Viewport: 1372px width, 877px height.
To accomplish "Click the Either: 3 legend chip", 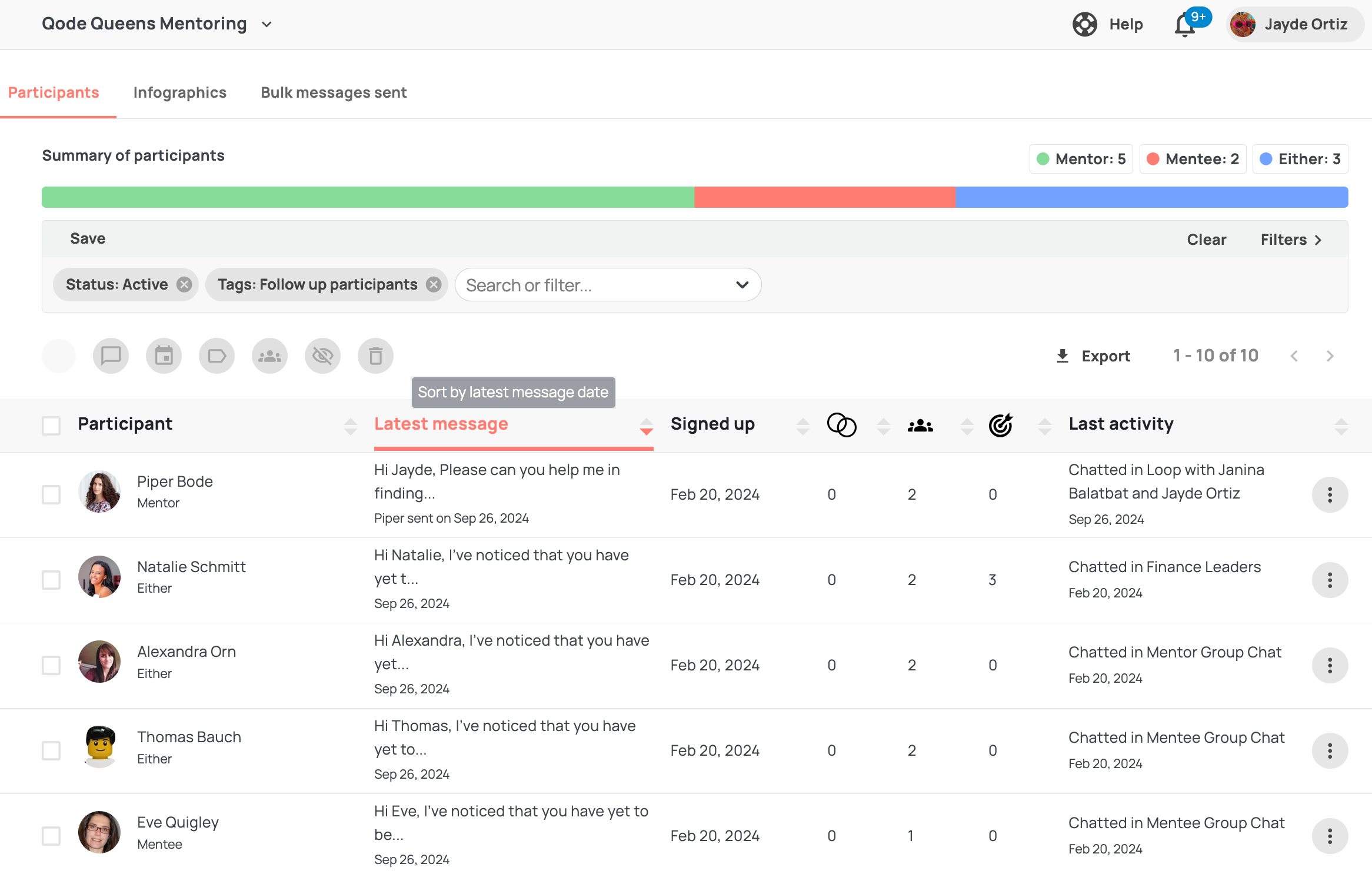I will click(1300, 159).
